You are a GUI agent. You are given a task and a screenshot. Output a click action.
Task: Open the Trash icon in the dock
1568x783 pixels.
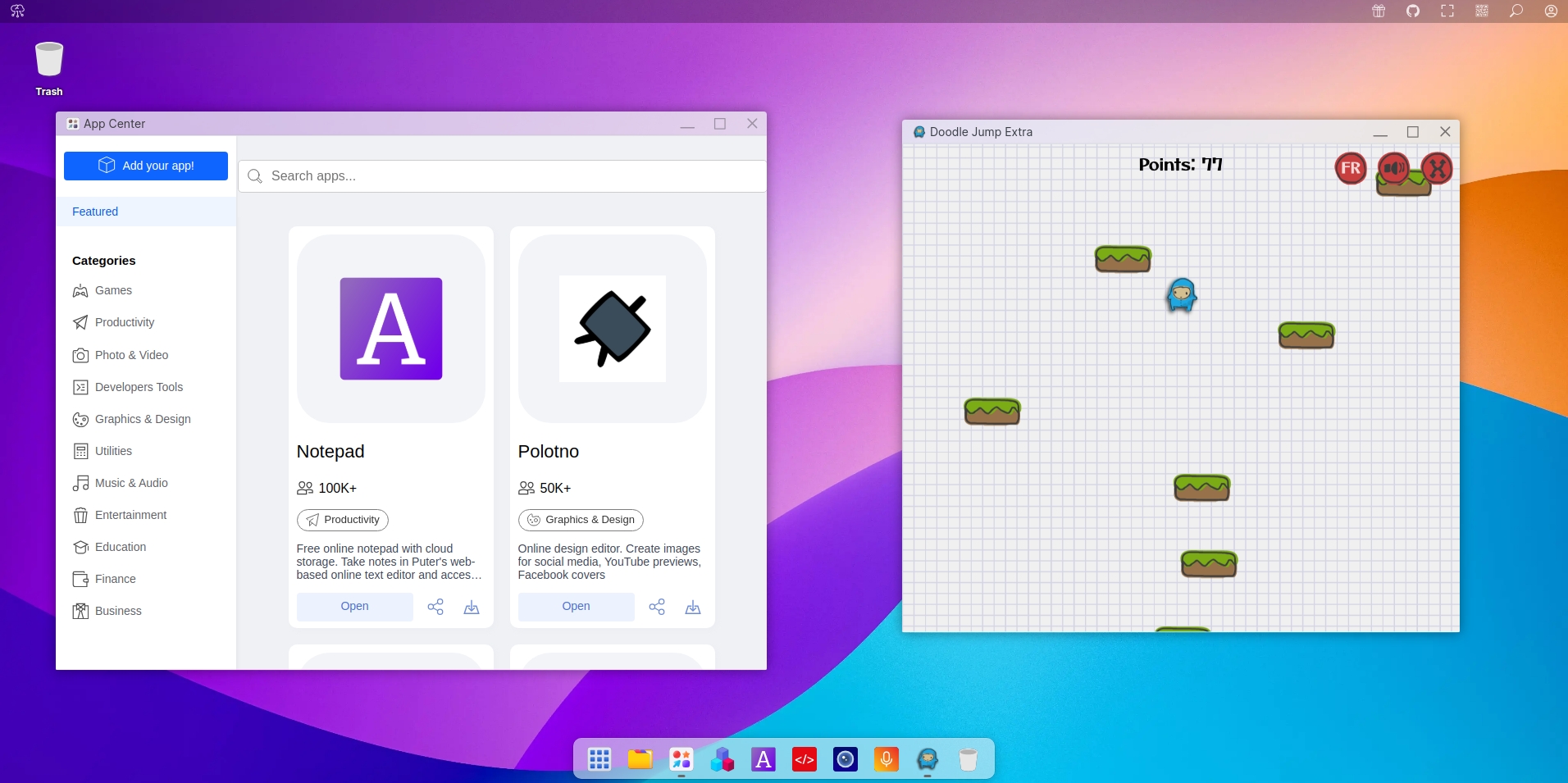969,759
